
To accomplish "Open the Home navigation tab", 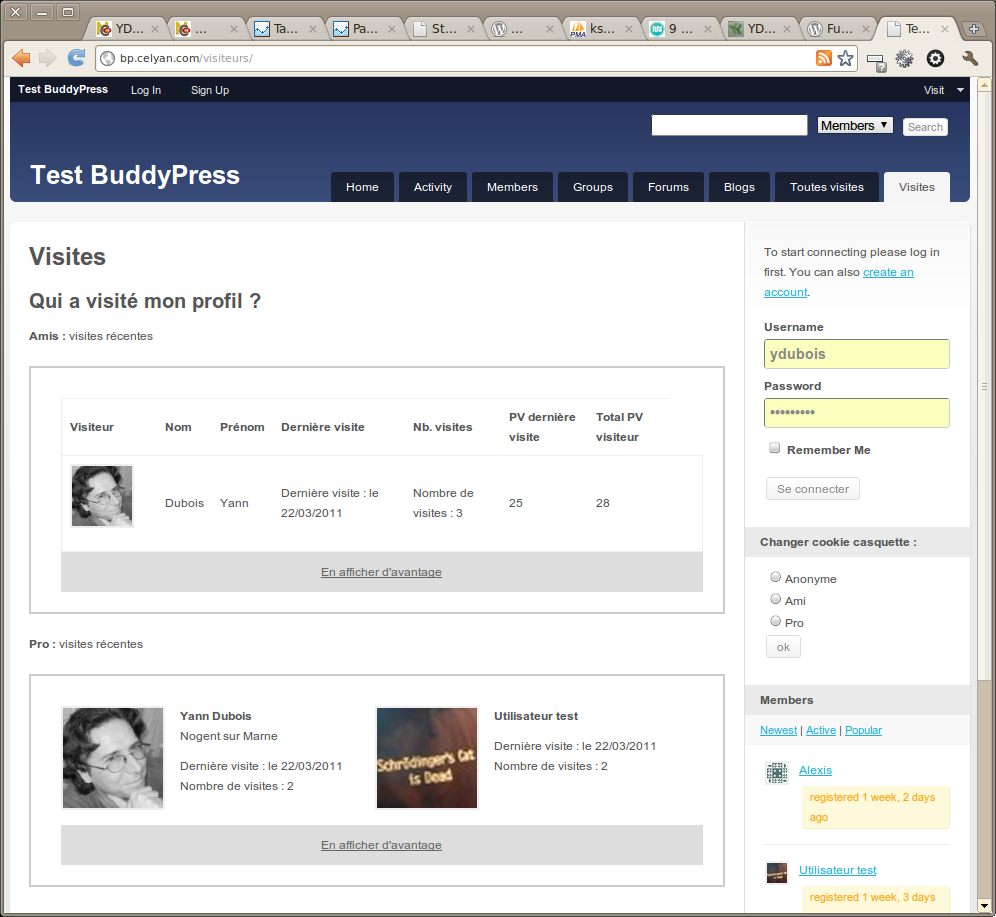I will tap(362, 187).
